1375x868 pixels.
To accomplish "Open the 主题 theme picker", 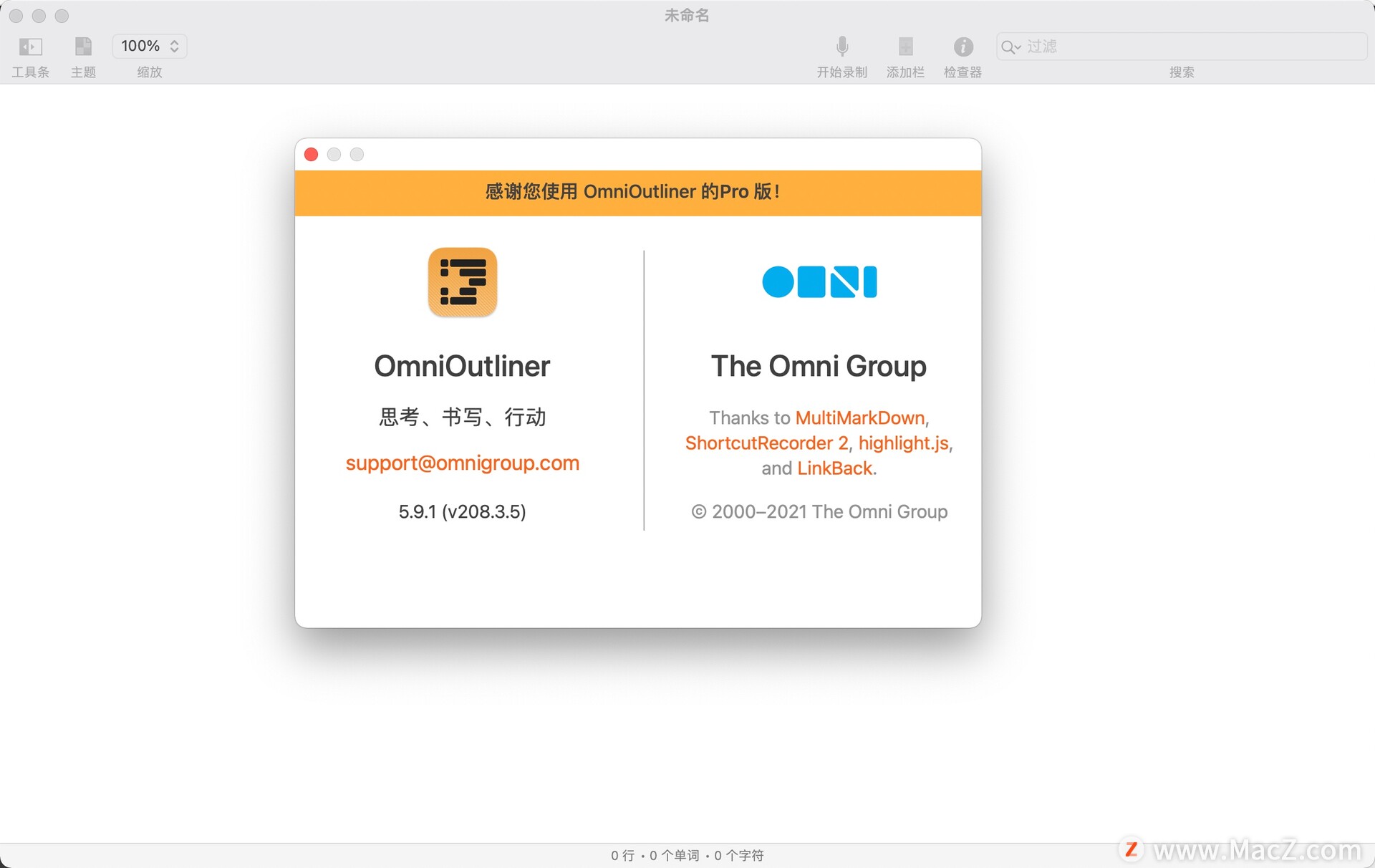I will pyautogui.click(x=83, y=47).
